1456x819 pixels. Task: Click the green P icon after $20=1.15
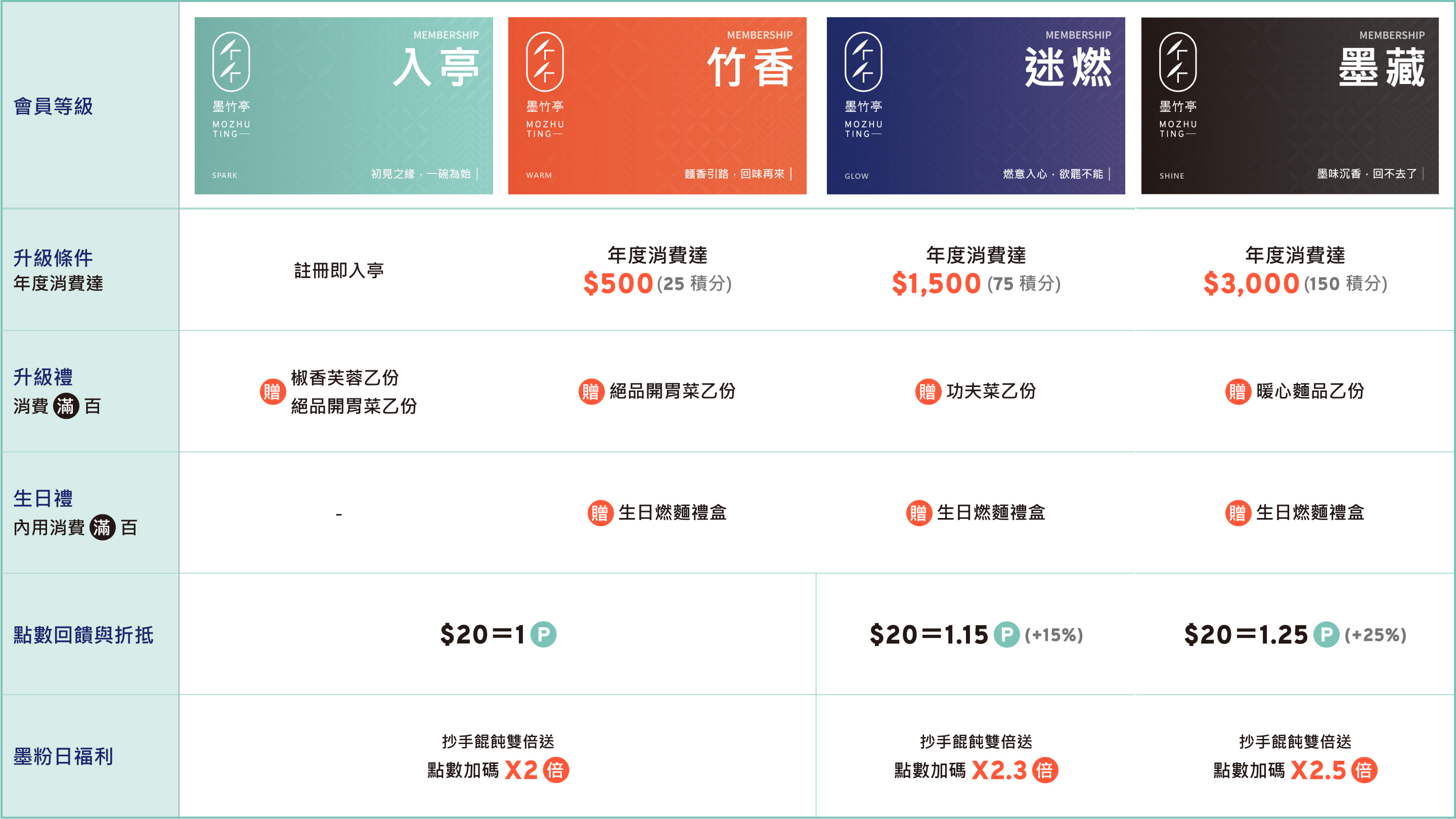tap(1006, 634)
